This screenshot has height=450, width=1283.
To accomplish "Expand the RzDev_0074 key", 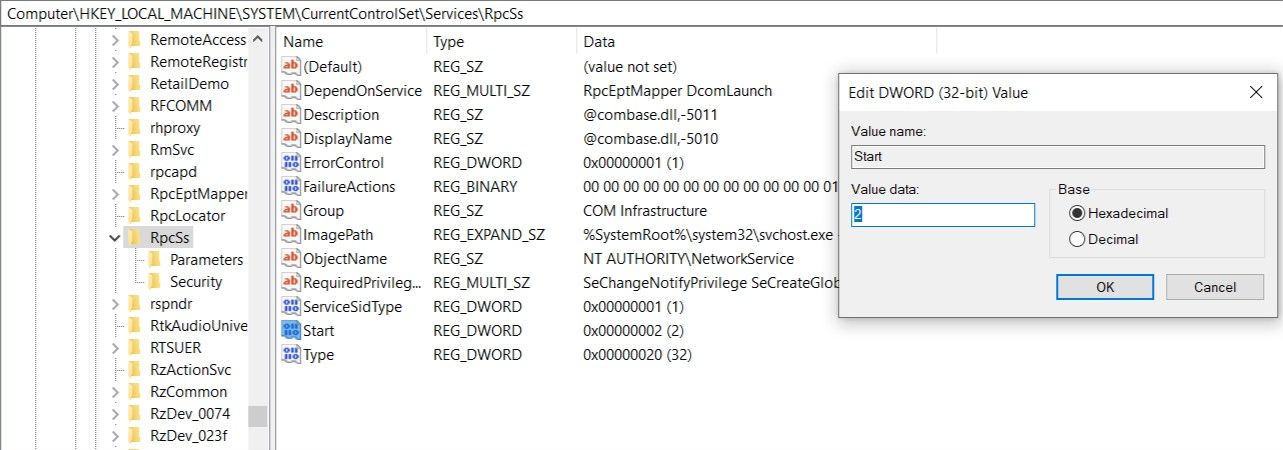I will coord(115,414).
